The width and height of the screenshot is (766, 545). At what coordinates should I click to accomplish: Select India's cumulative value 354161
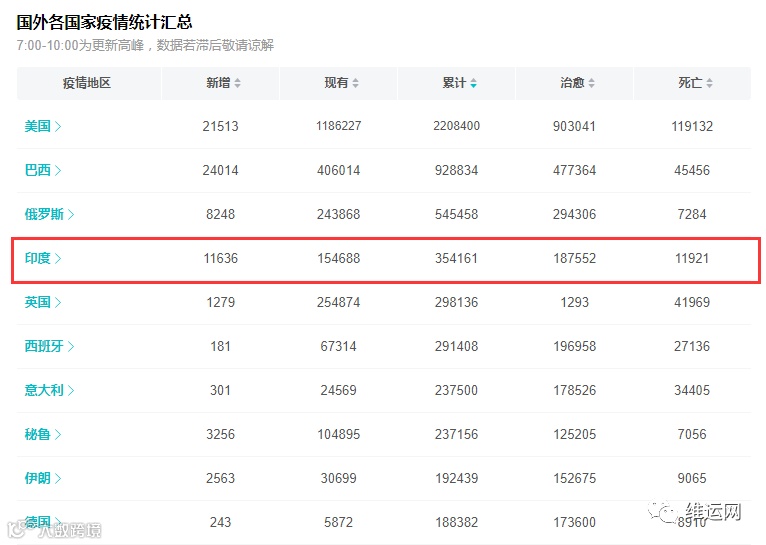(x=456, y=258)
